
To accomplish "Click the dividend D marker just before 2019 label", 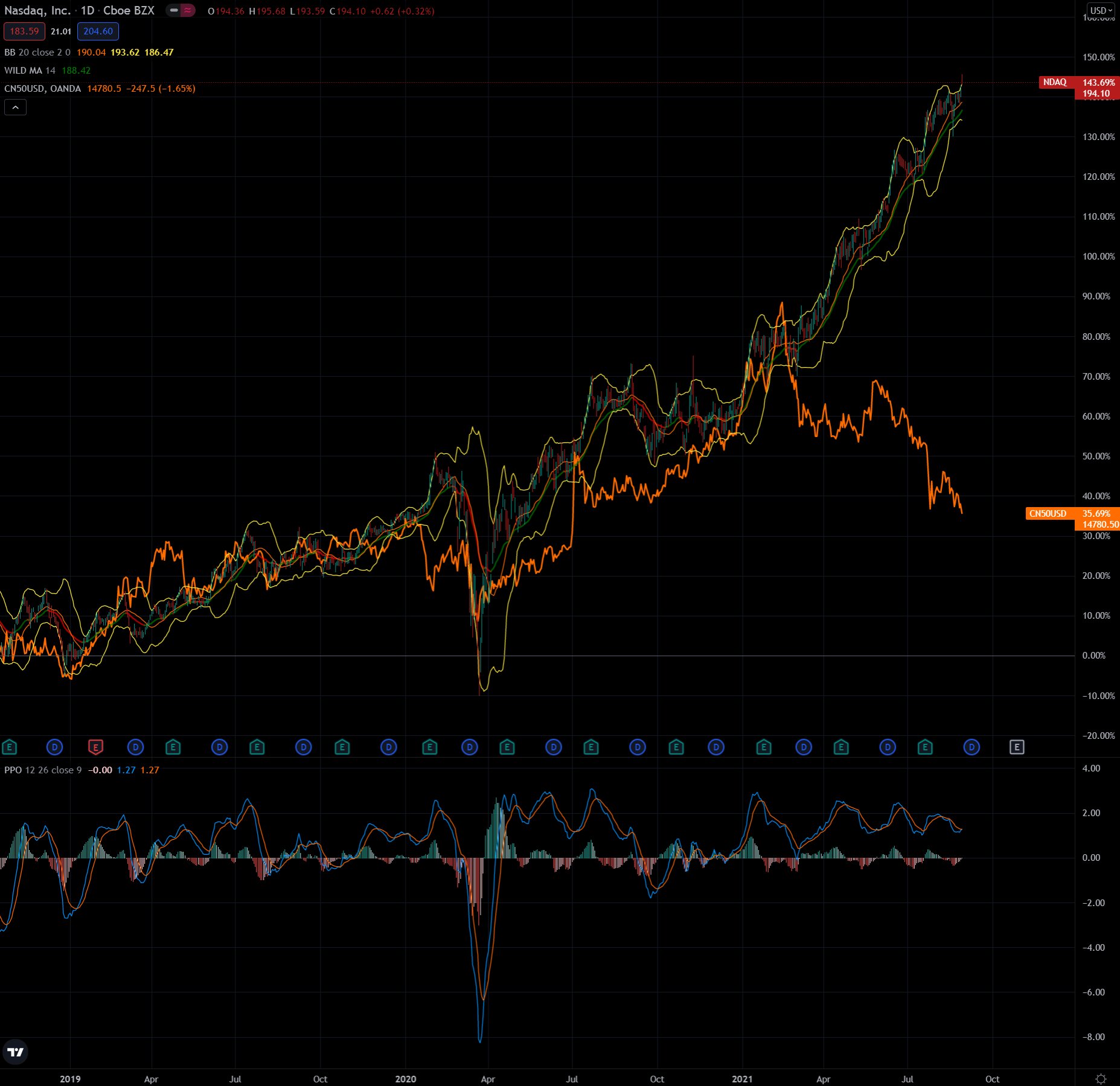I will pos(54,747).
